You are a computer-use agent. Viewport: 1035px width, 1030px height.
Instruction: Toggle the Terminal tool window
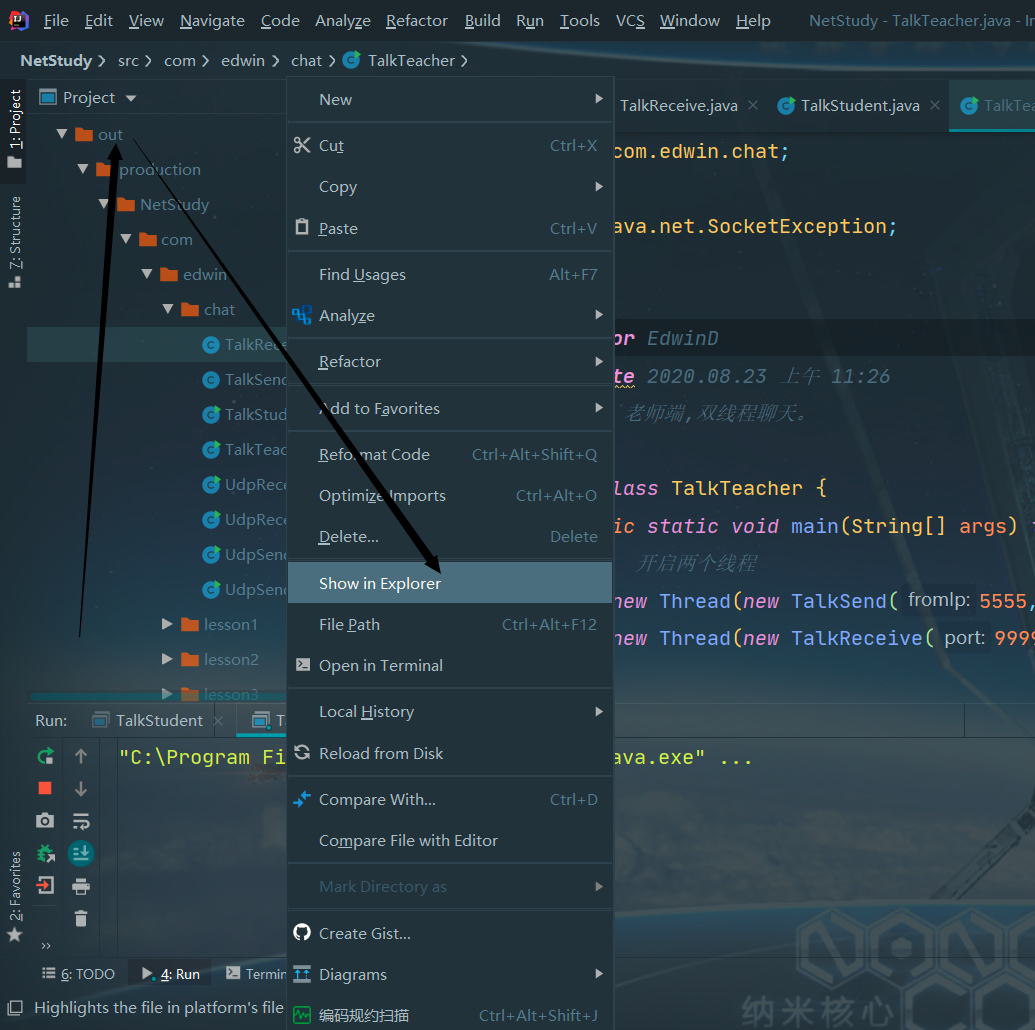pos(255,974)
